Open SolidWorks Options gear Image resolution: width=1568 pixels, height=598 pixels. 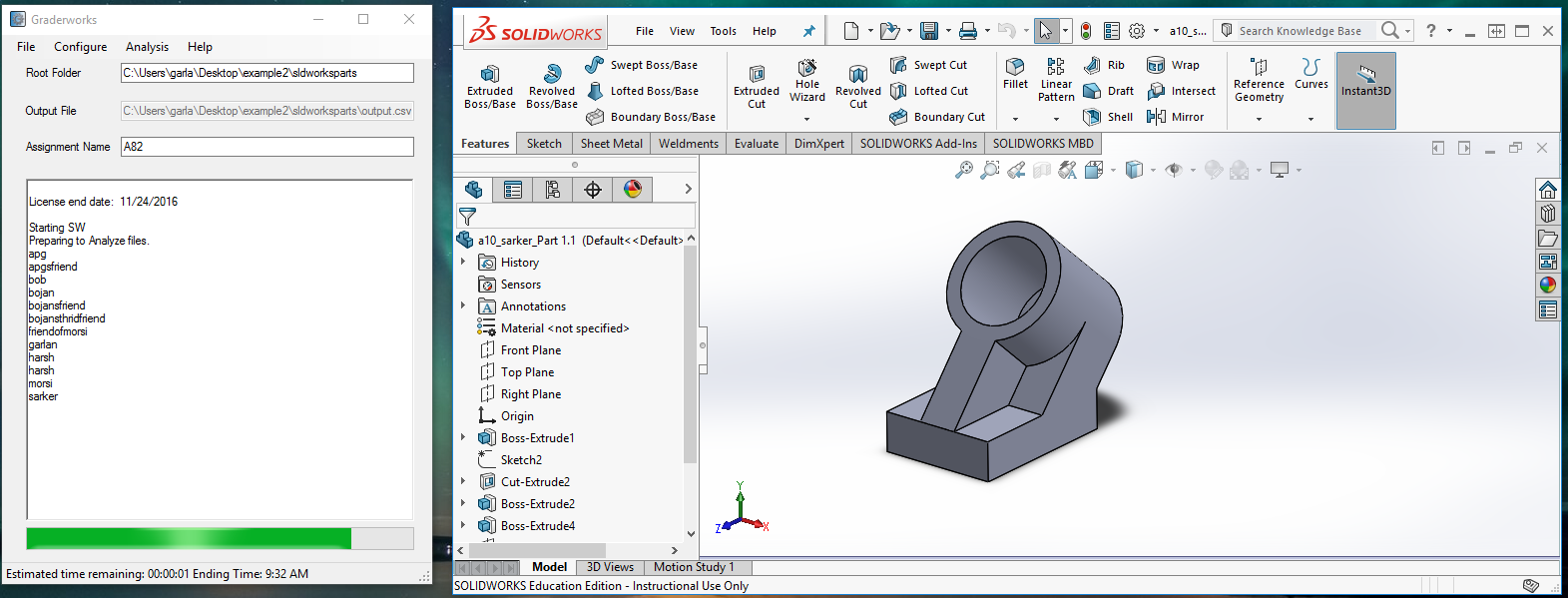(1137, 31)
